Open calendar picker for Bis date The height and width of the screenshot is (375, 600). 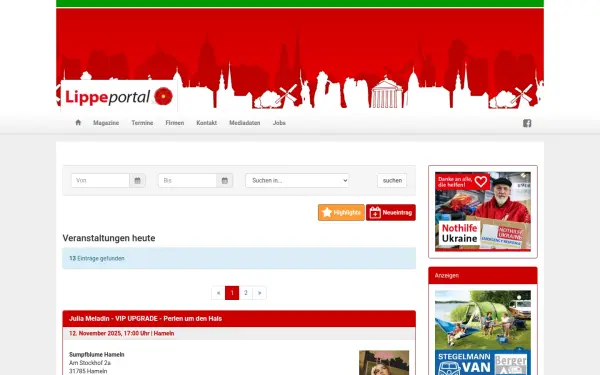[225, 181]
